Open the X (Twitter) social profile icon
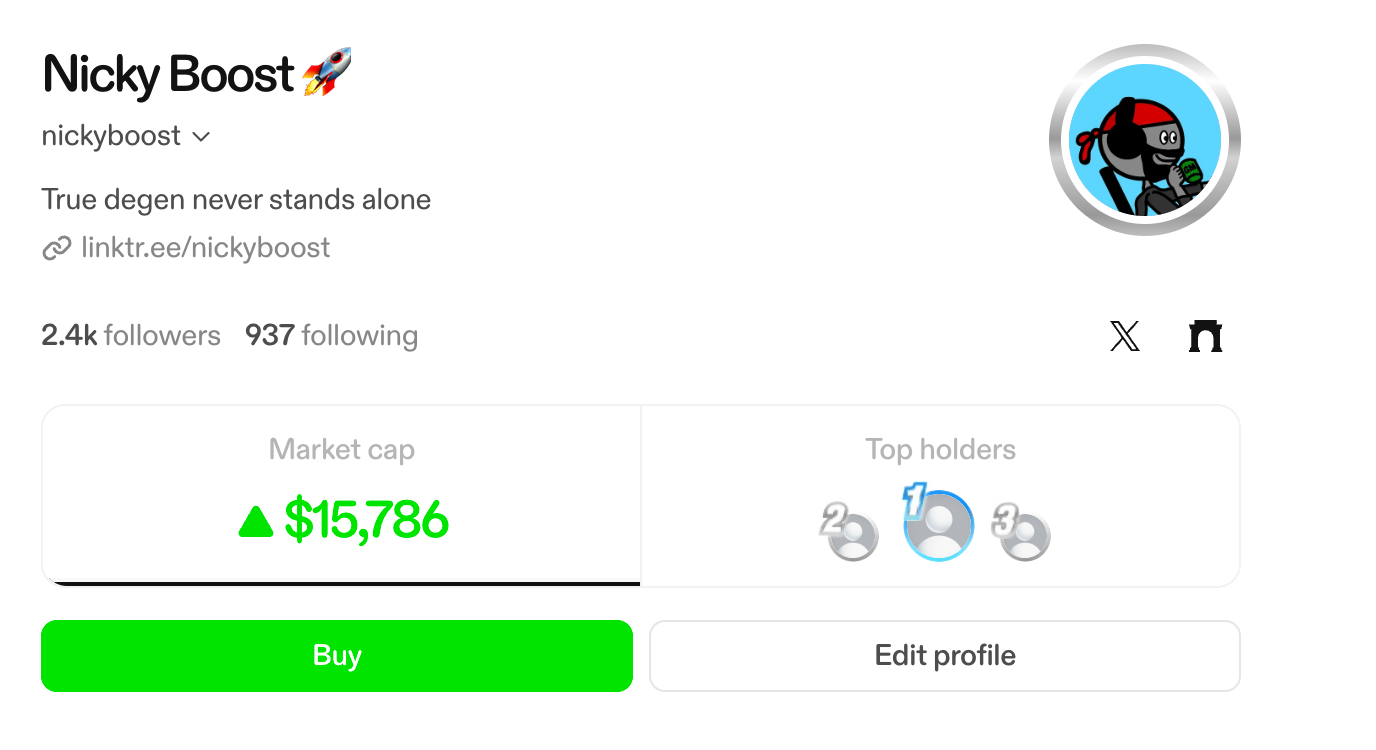This screenshot has width=1376, height=750. point(1125,336)
